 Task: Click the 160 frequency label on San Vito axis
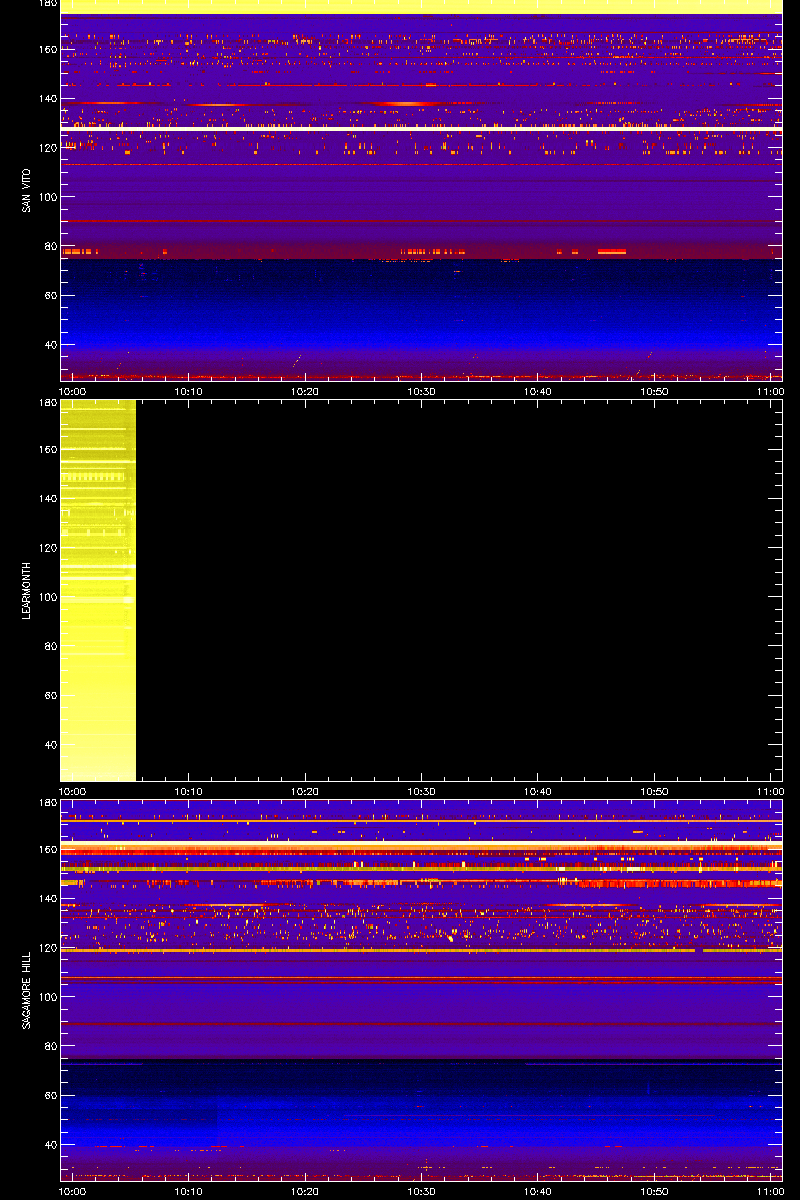[x=47, y=49]
